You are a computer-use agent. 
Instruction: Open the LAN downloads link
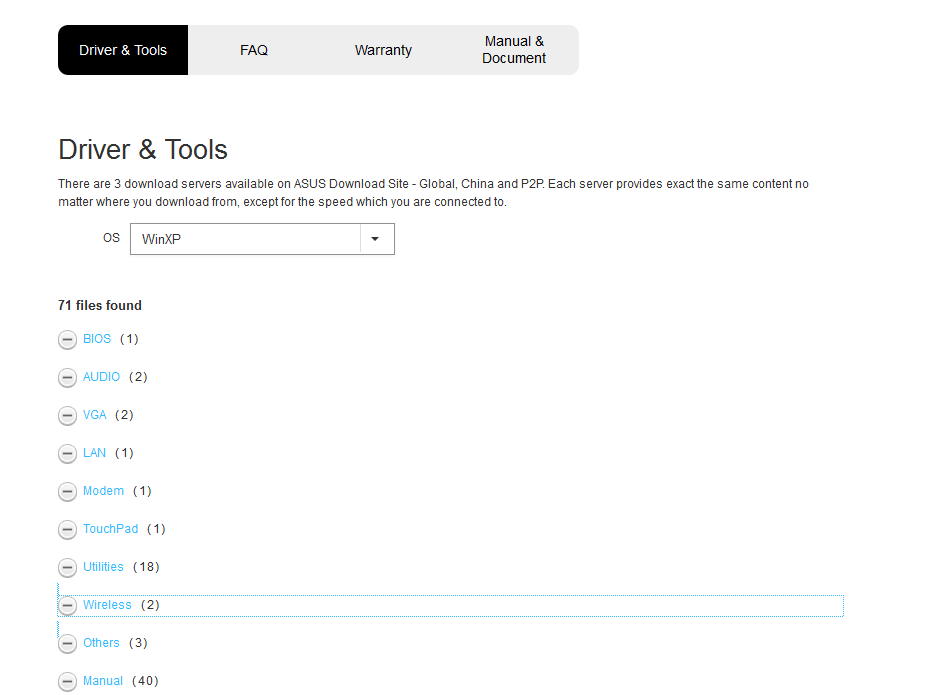95,453
